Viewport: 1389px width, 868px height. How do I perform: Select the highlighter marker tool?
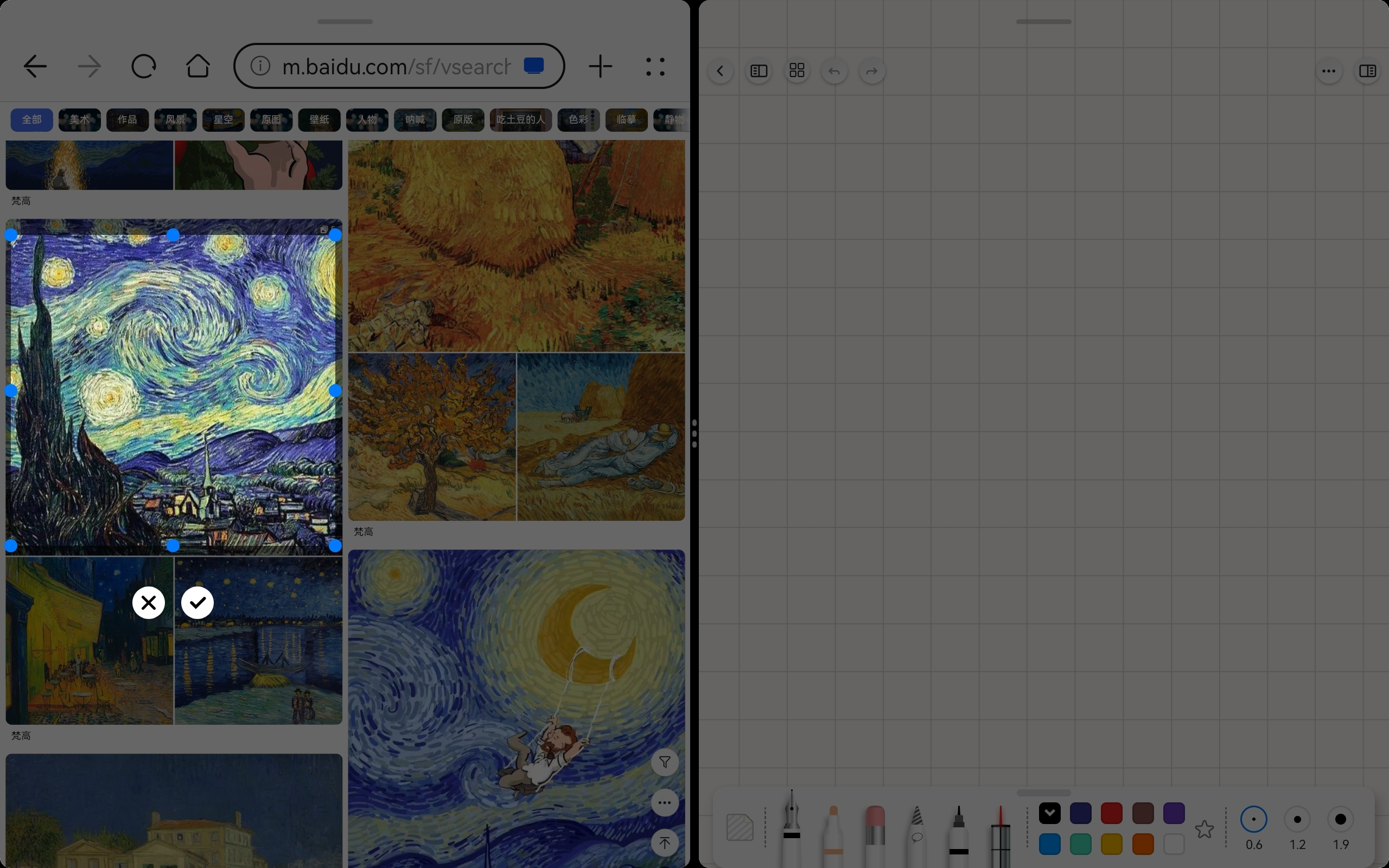tap(833, 835)
